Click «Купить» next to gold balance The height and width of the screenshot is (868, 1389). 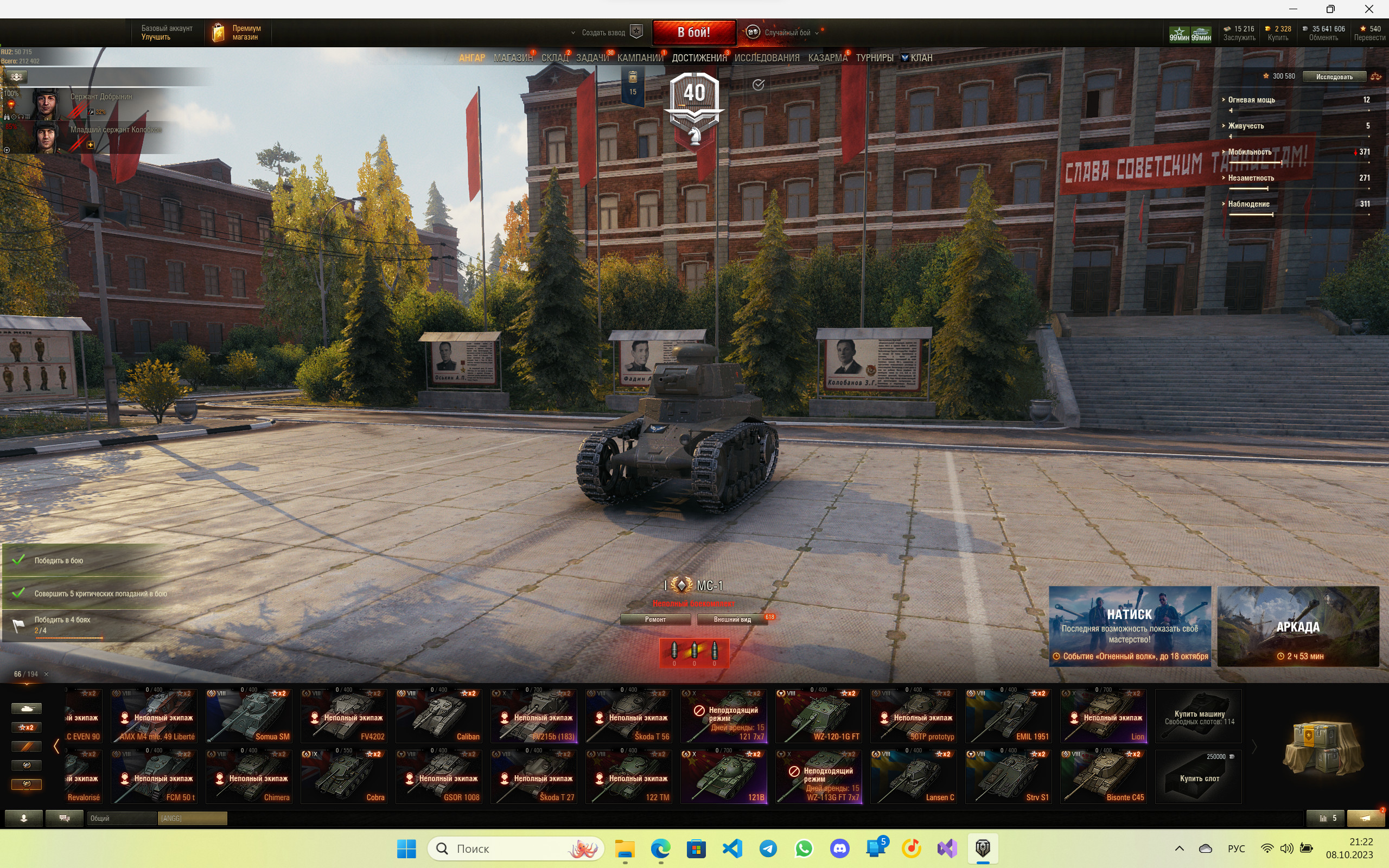1278,38
